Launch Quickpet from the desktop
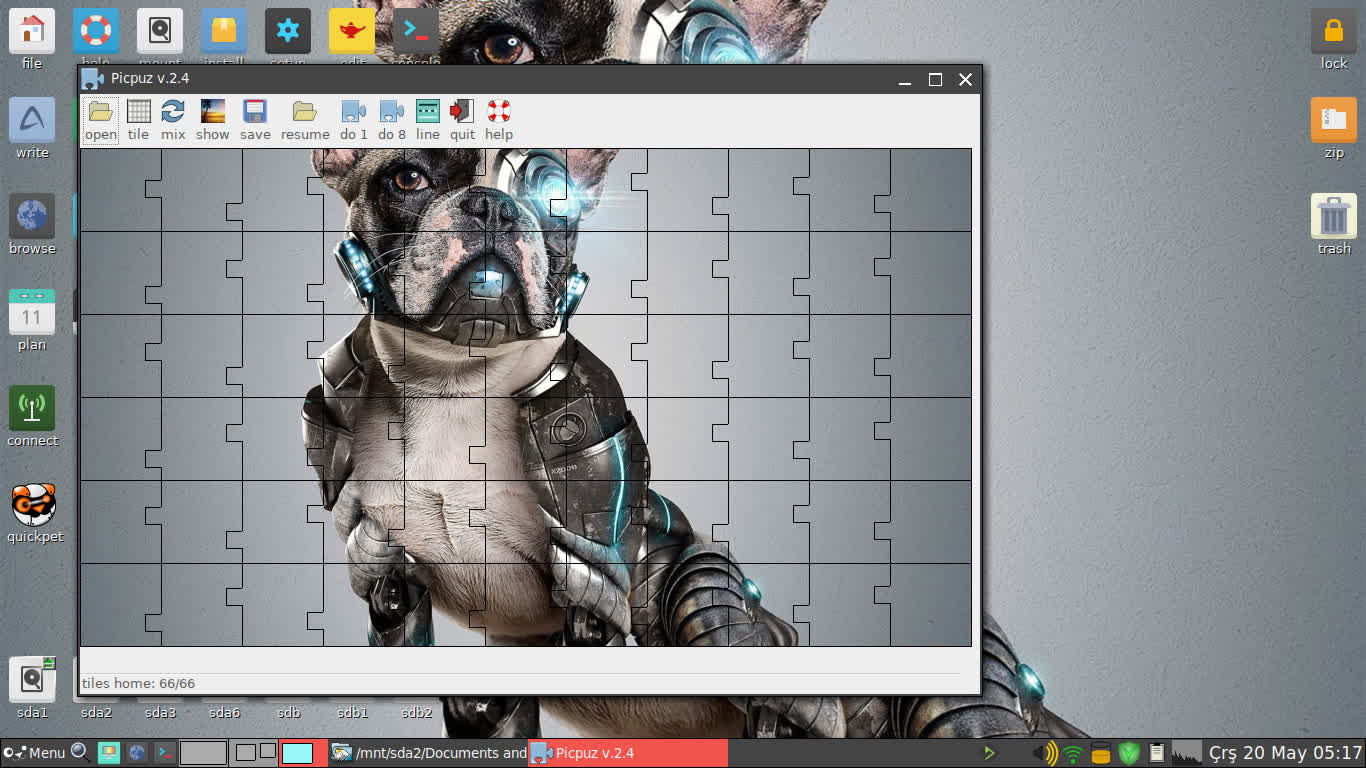The width and height of the screenshot is (1366, 768). [x=32, y=505]
